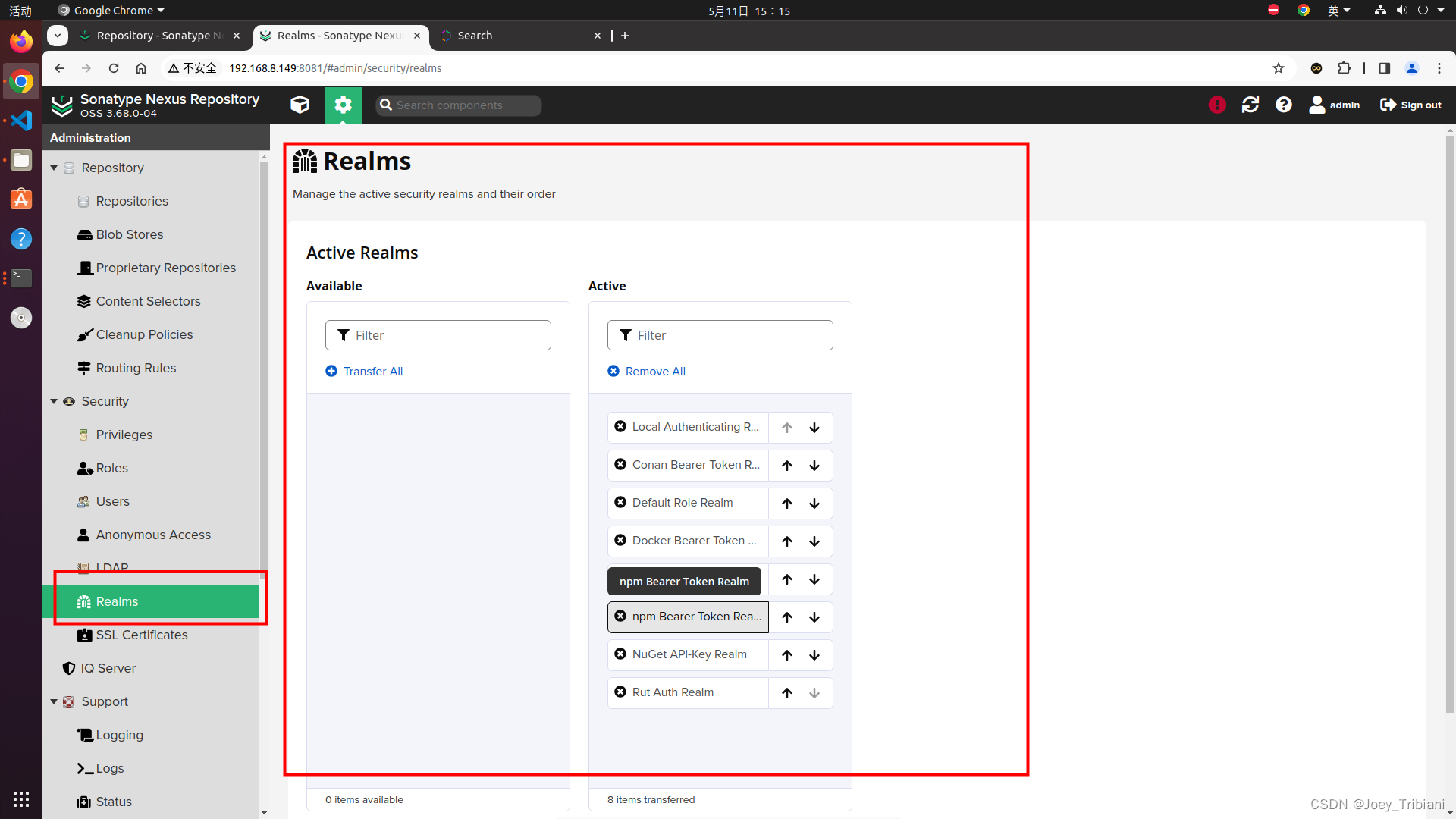
Task: Move Default Role Realm up
Action: [x=787, y=504]
